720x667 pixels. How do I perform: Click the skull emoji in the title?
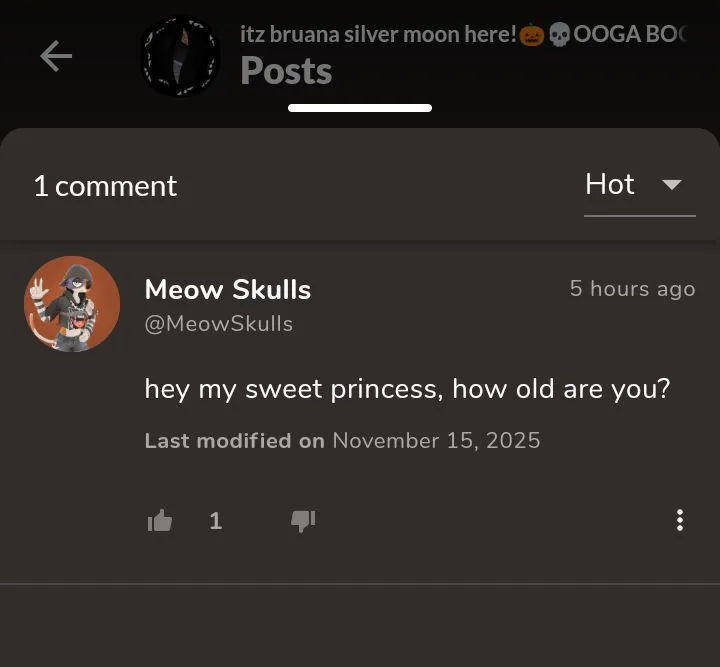tap(560, 35)
